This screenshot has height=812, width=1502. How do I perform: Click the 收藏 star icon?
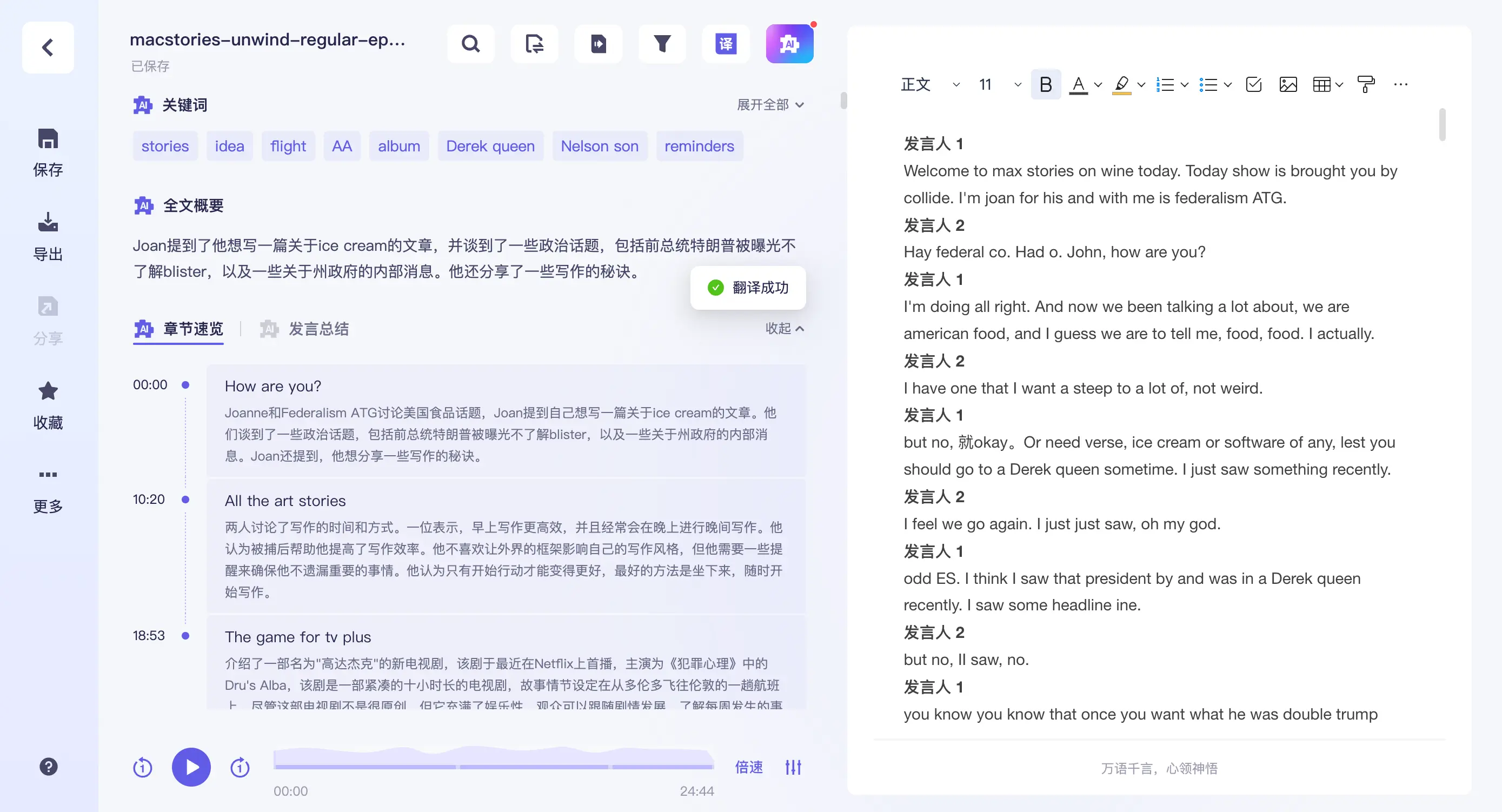point(48,391)
